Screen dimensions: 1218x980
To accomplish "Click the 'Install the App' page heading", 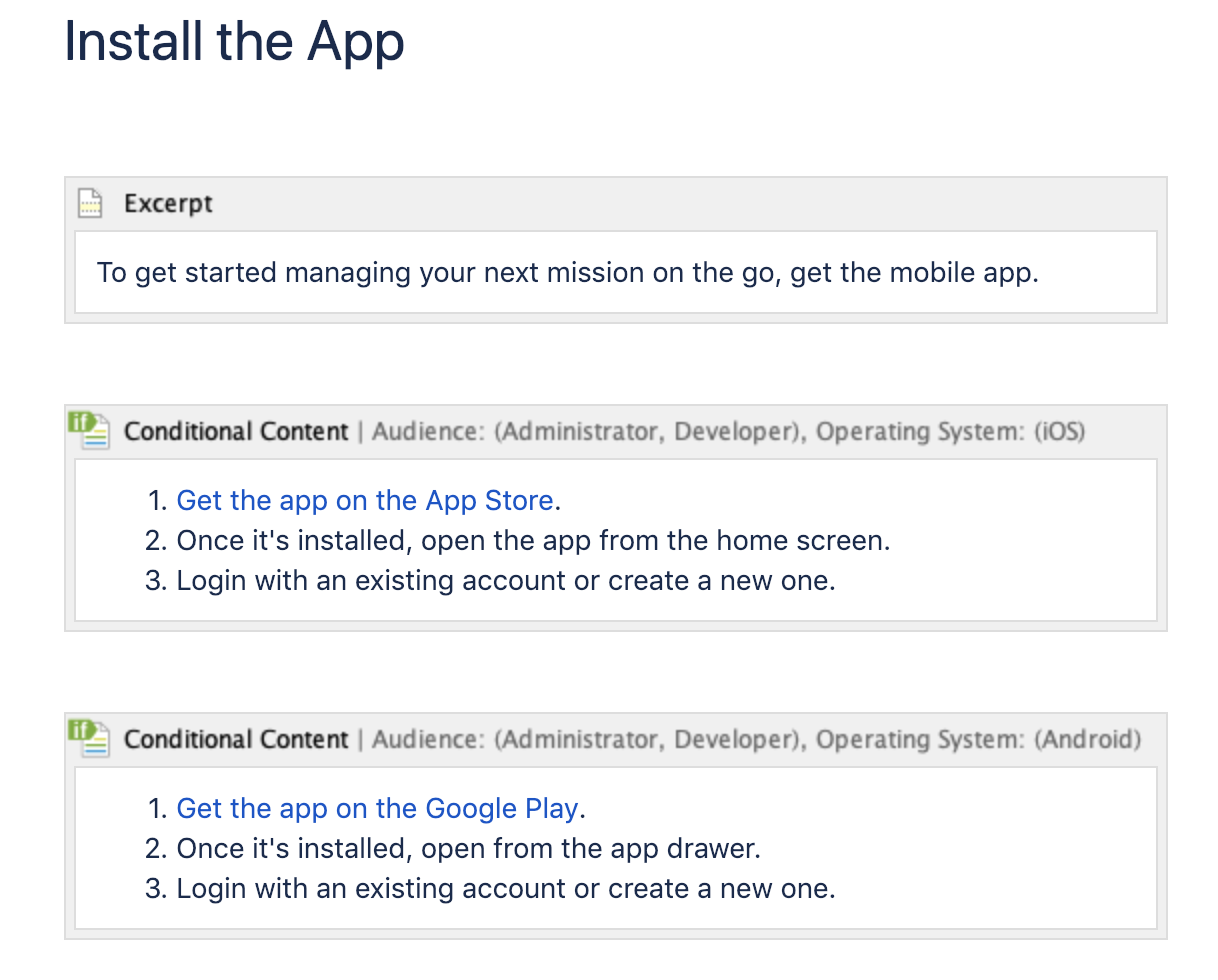I will click(234, 43).
